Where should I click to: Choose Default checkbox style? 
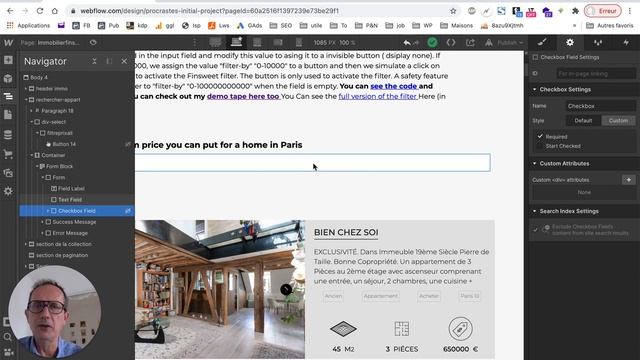point(583,120)
